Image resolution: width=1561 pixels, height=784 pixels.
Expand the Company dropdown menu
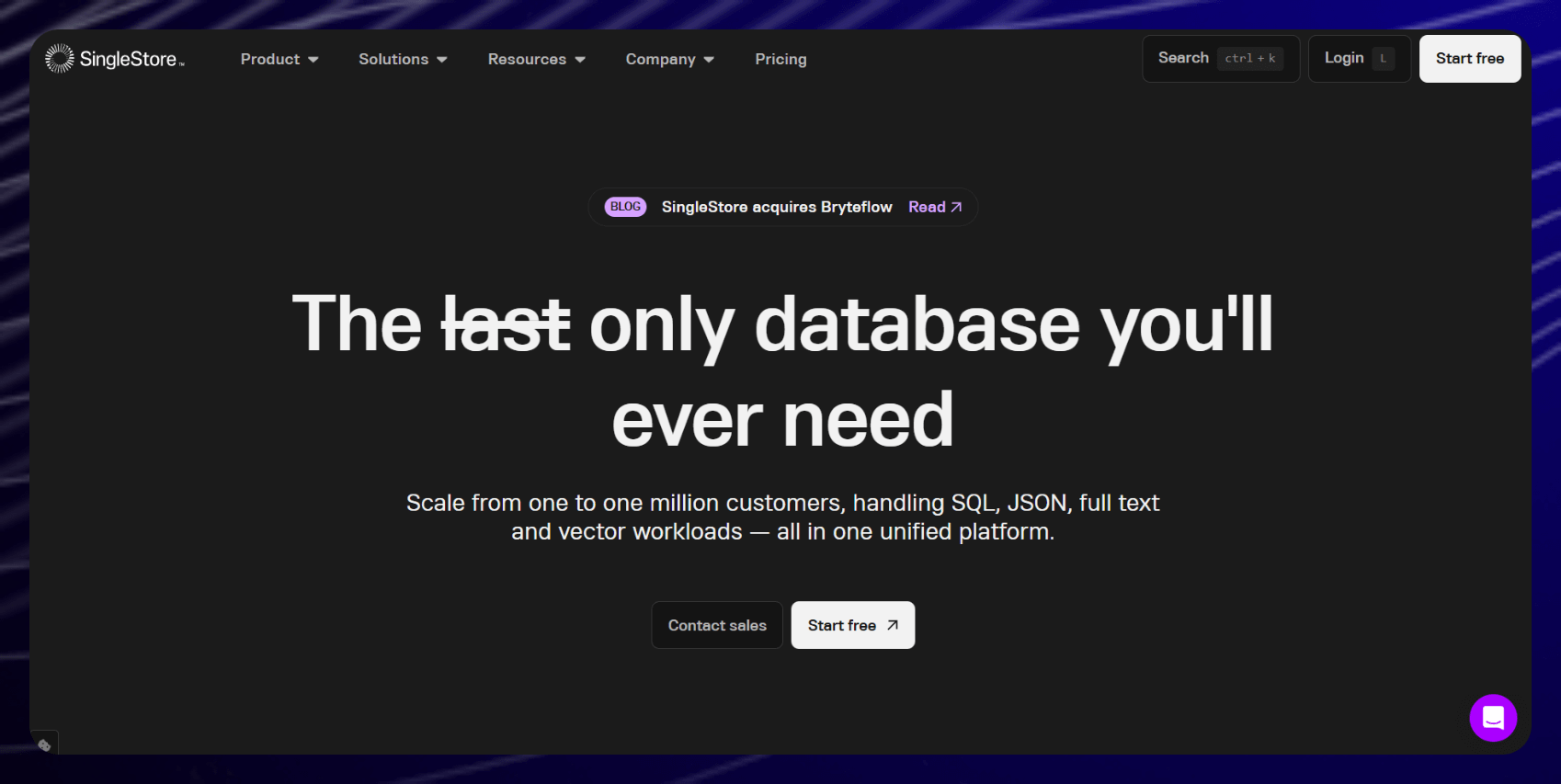669,59
